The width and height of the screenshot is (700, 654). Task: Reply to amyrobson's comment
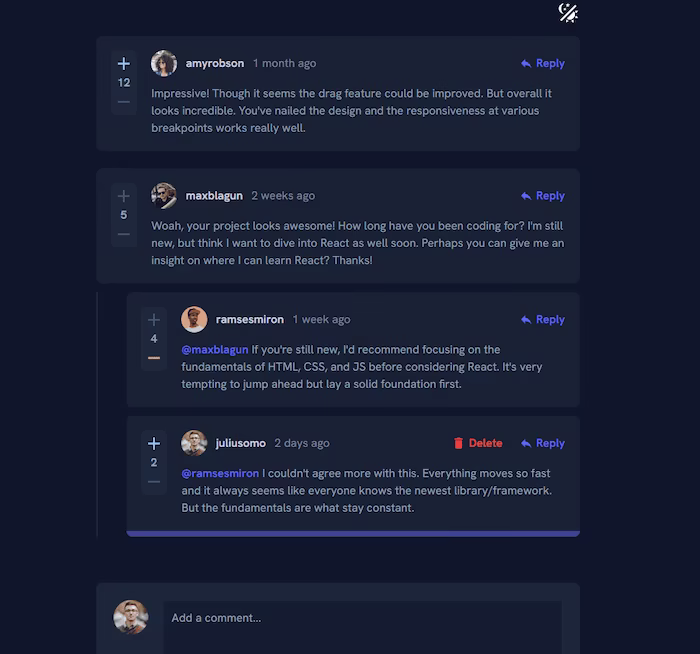point(542,63)
